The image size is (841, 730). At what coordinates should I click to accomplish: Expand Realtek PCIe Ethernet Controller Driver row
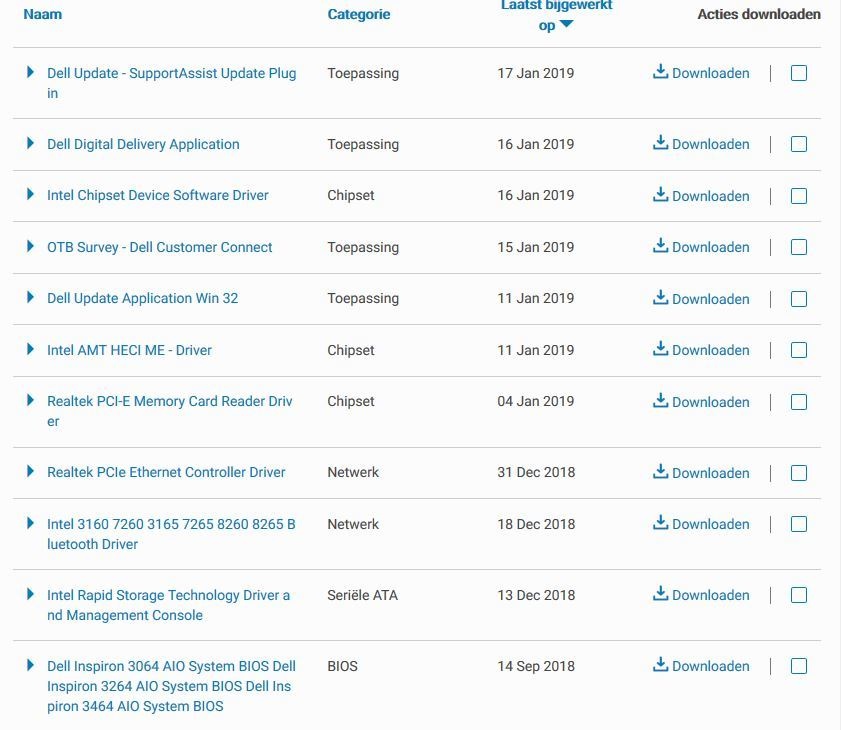[31, 471]
